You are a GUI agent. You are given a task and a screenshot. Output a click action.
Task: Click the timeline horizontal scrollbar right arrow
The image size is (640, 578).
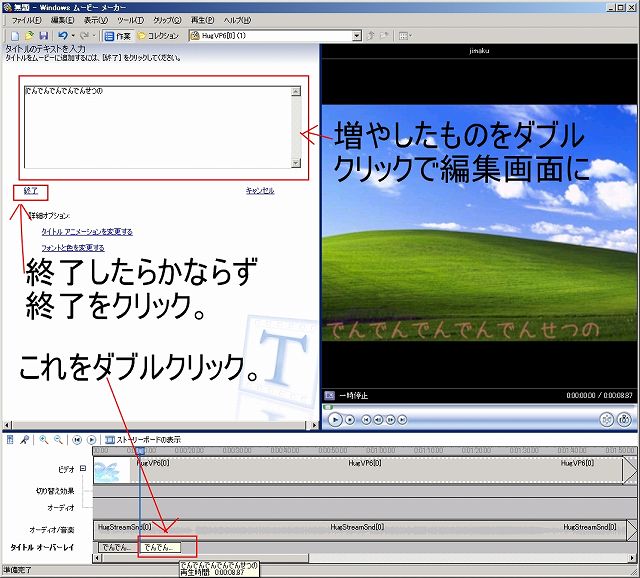(633, 558)
